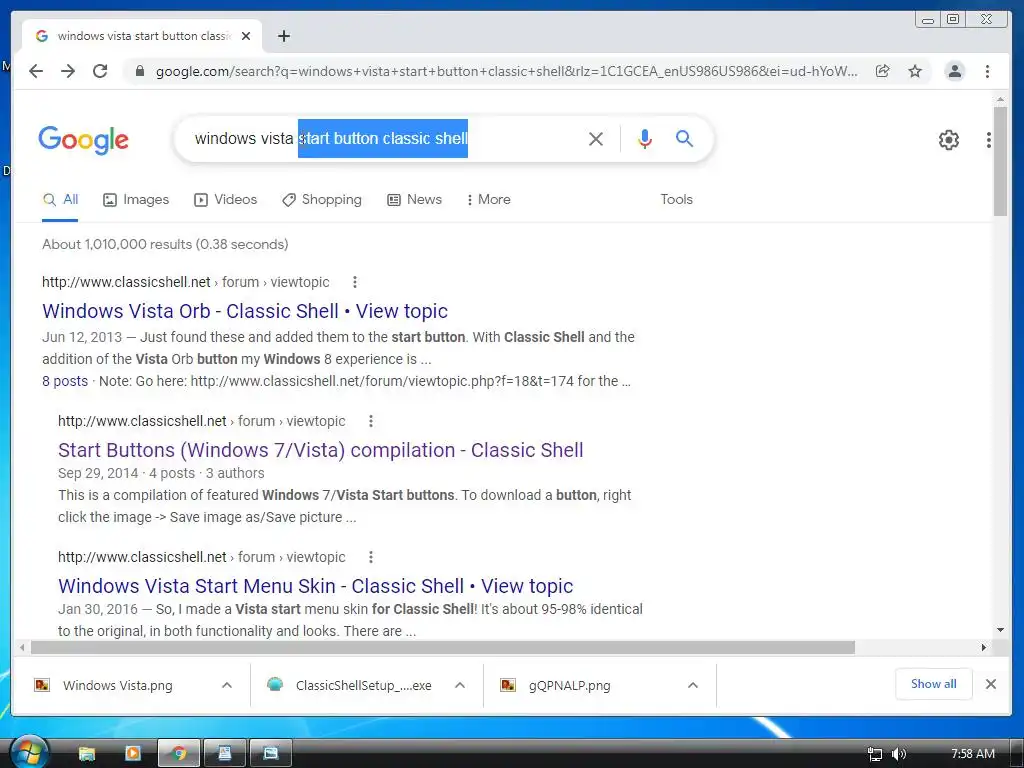The width and height of the screenshot is (1024, 768).
Task: Open Windows Vista Orb - Classic Shell result
Action: click(x=245, y=311)
